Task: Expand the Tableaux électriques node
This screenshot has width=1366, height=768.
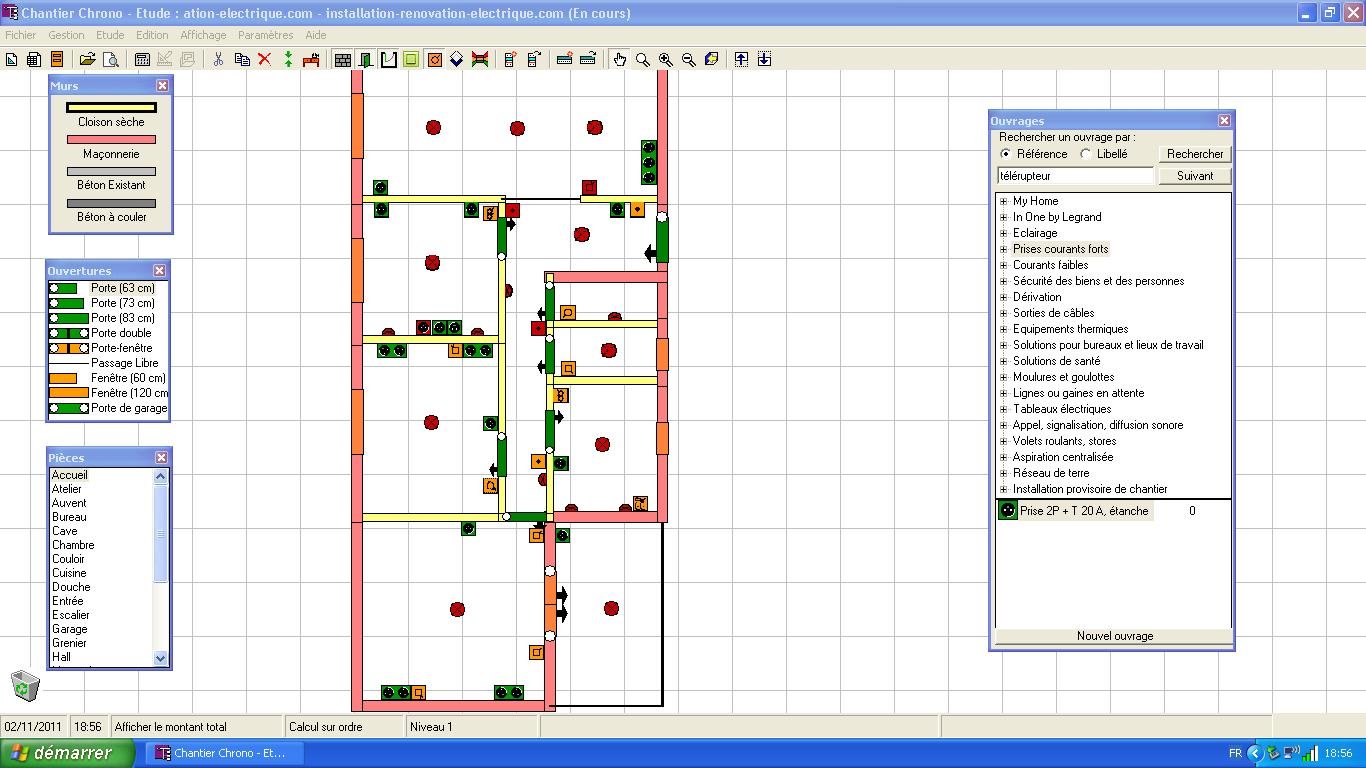Action: pos(1004,409)
